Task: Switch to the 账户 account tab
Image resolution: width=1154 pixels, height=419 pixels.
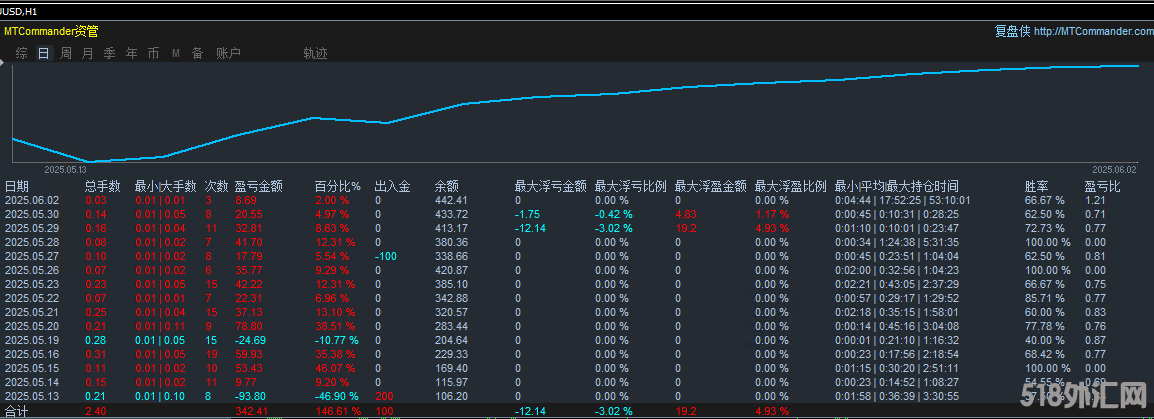Action: click(228, 53)
